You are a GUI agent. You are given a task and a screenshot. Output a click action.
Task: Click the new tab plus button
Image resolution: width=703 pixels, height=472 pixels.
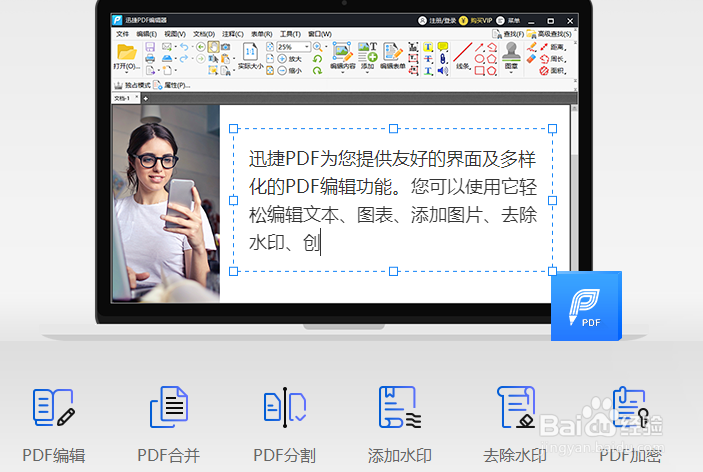coord(145,99)
